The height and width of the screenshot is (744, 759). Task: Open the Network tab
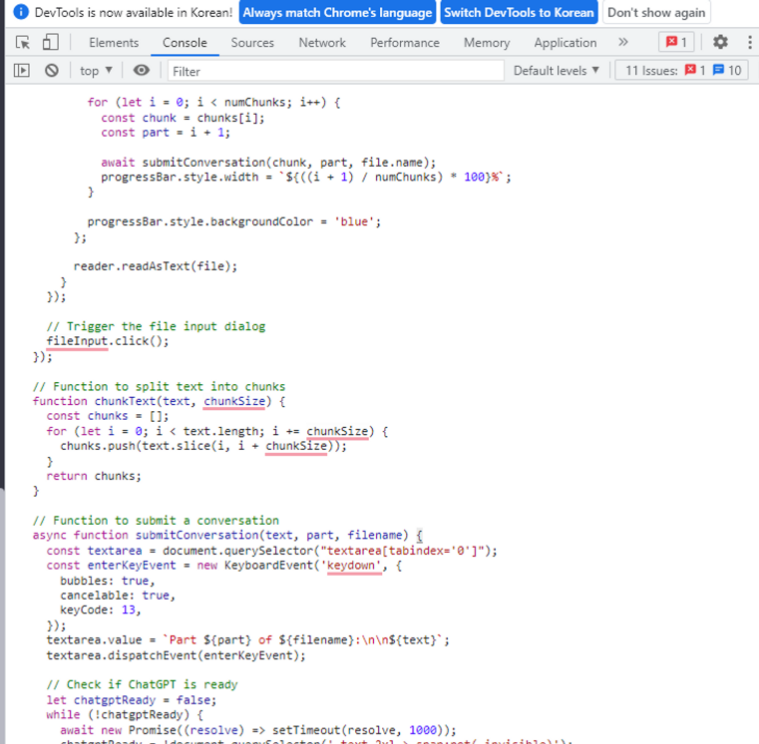[x=322, y=43]
